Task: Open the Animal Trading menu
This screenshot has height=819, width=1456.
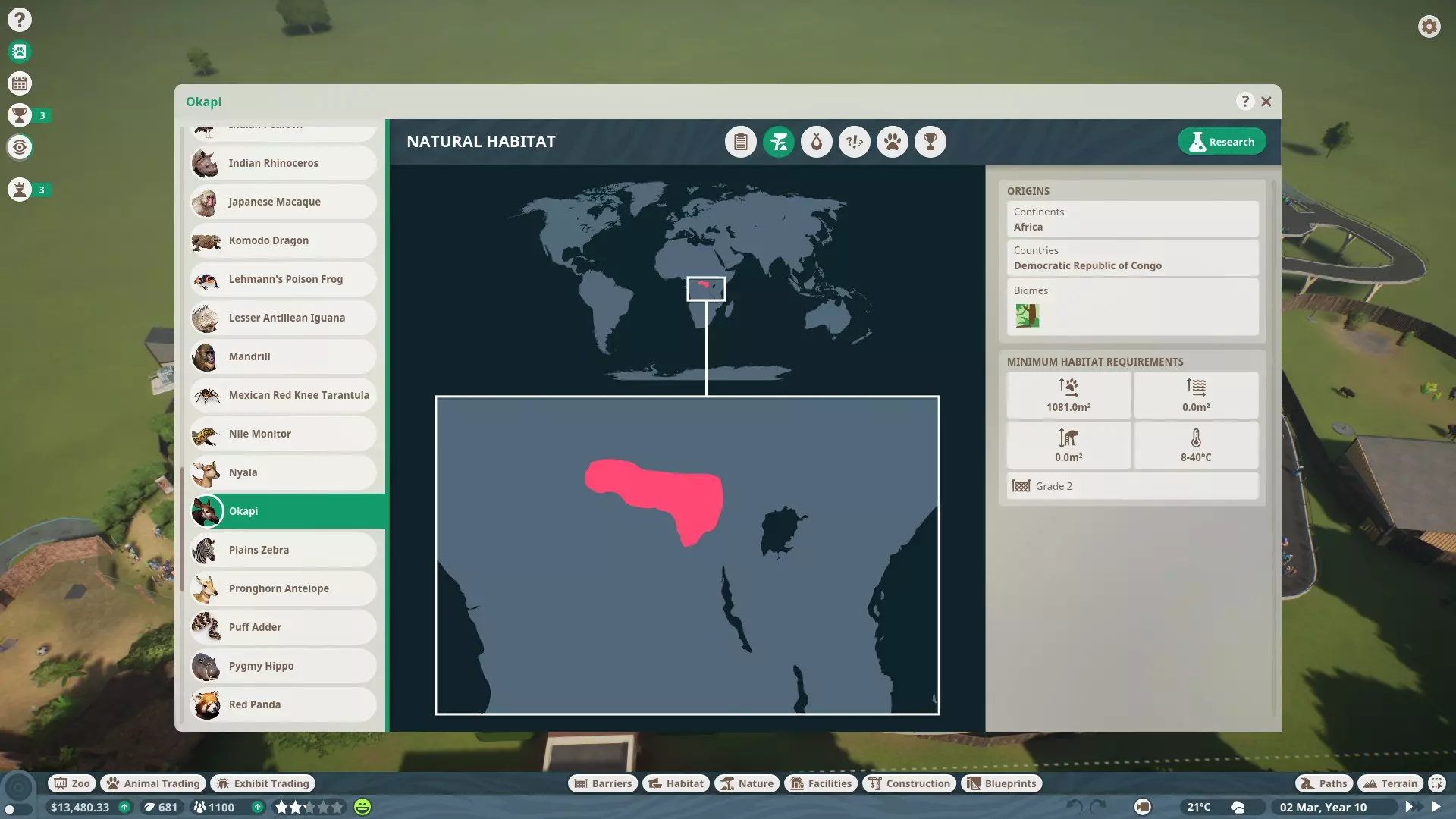Action: coord(154,783)
